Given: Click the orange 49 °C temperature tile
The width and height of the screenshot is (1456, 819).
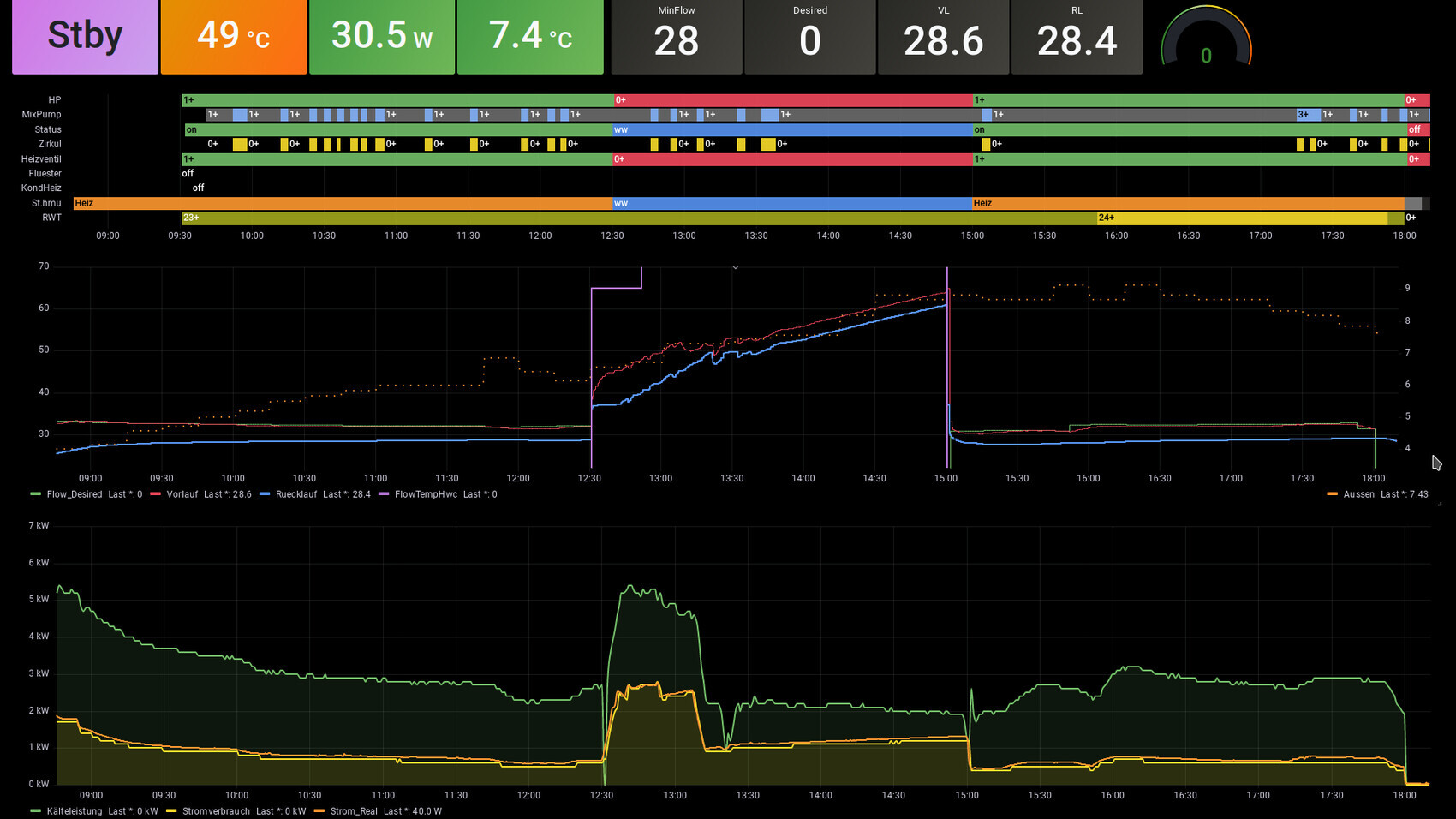Looking at the screenshot, I should click(x=233, y=37).
